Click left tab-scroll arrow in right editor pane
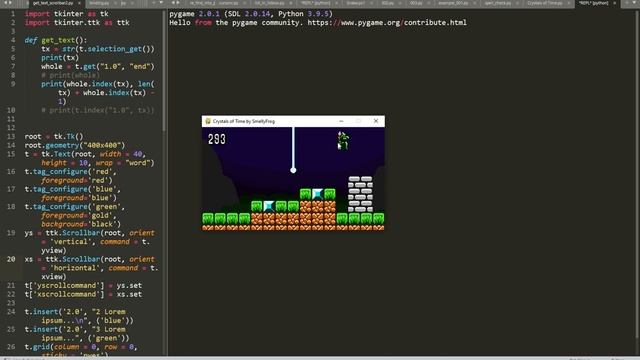 click(173, 3)
